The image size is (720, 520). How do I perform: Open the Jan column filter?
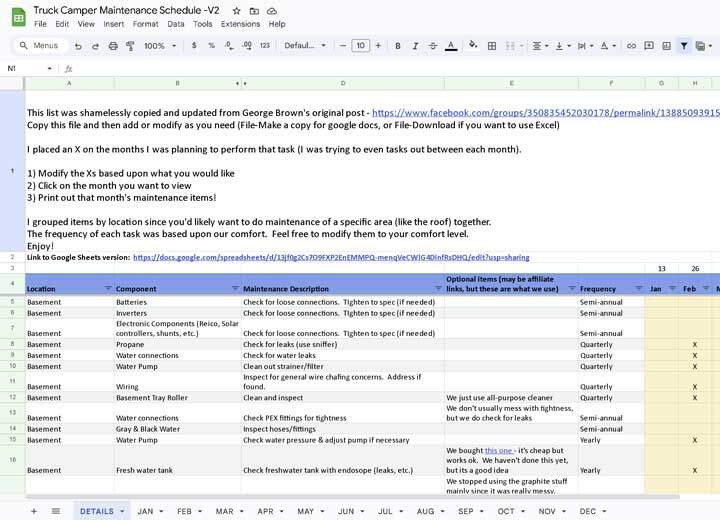tap(672, 288)
